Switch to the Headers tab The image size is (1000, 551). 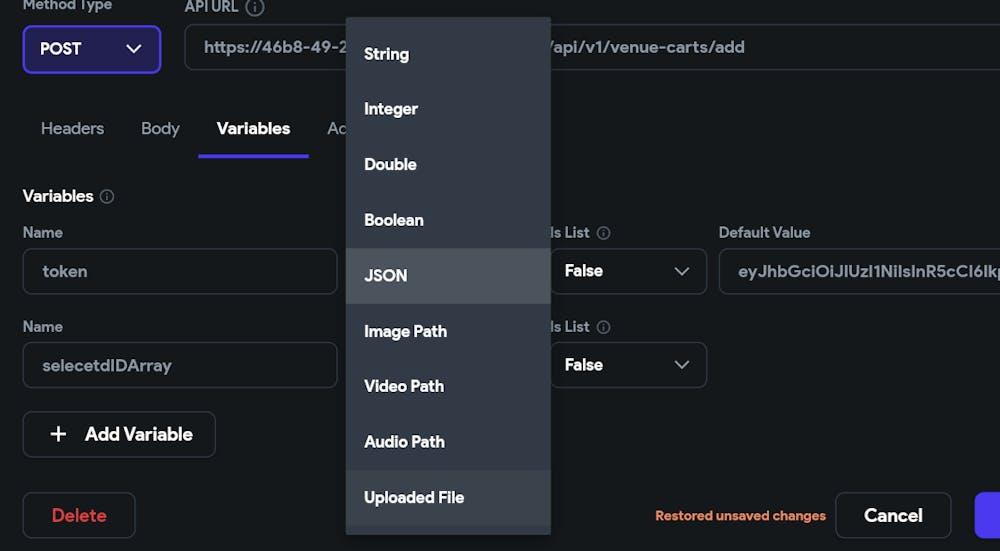pos(73,129)
